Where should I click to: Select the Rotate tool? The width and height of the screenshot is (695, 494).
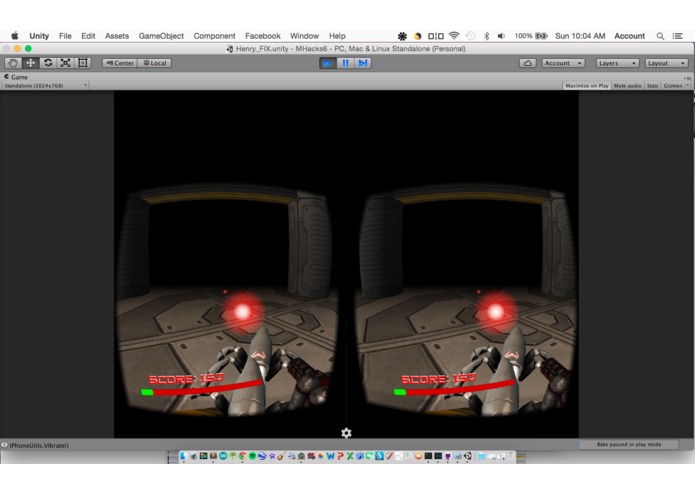pos(48,63)
